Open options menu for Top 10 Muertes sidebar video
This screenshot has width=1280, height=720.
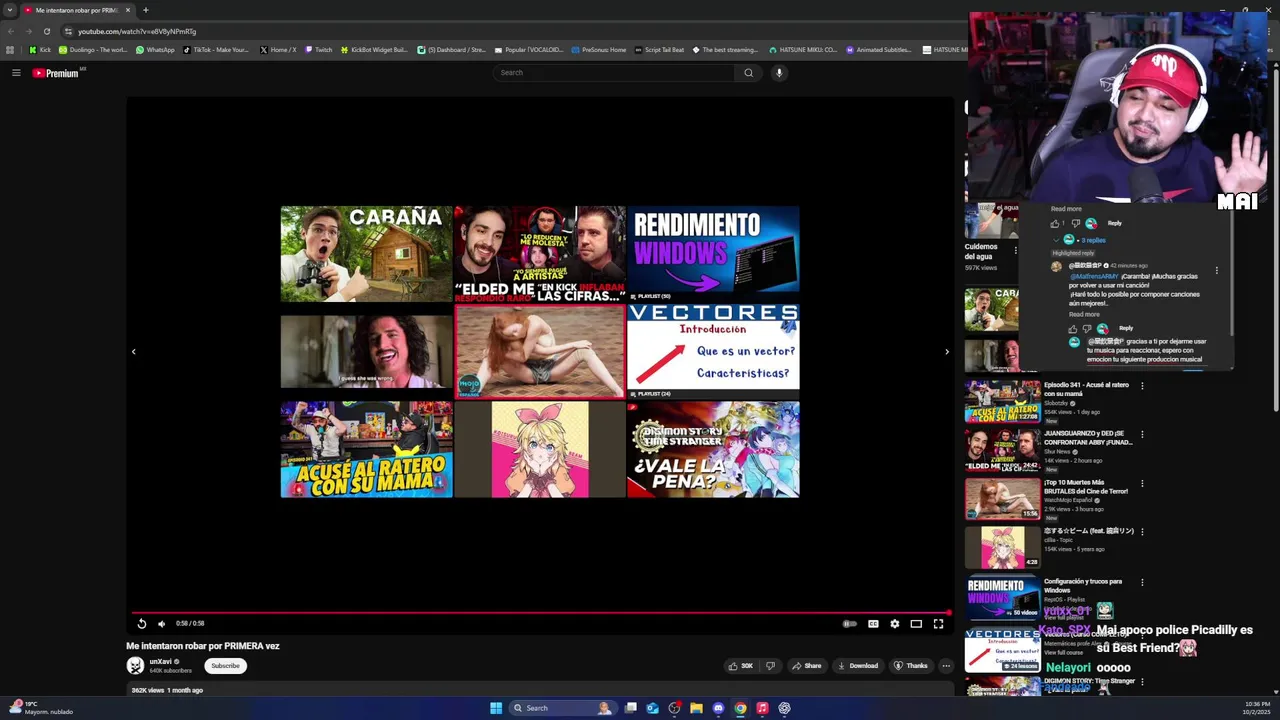[1142, 484]
